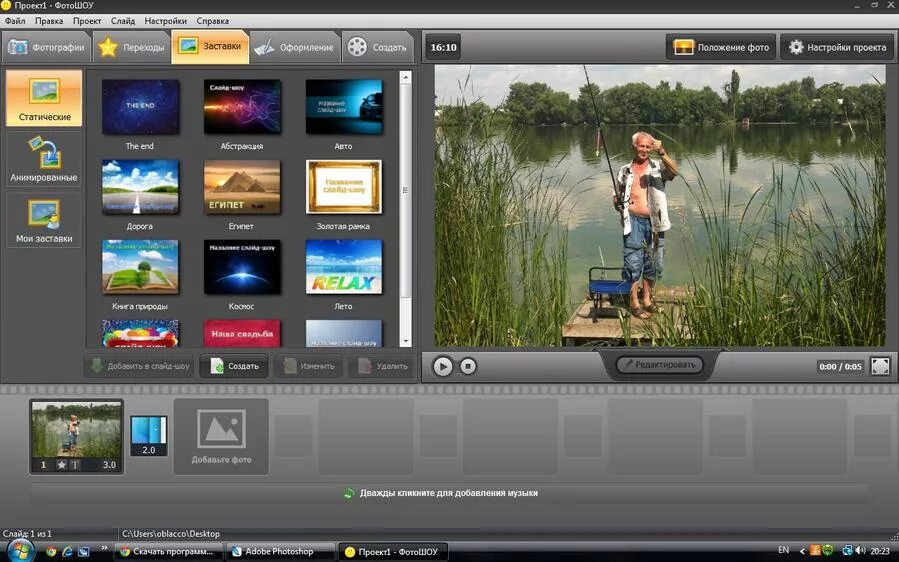Click the templates list scrollbar thumb
The image size is (899, 562).
tap(405, 191)
